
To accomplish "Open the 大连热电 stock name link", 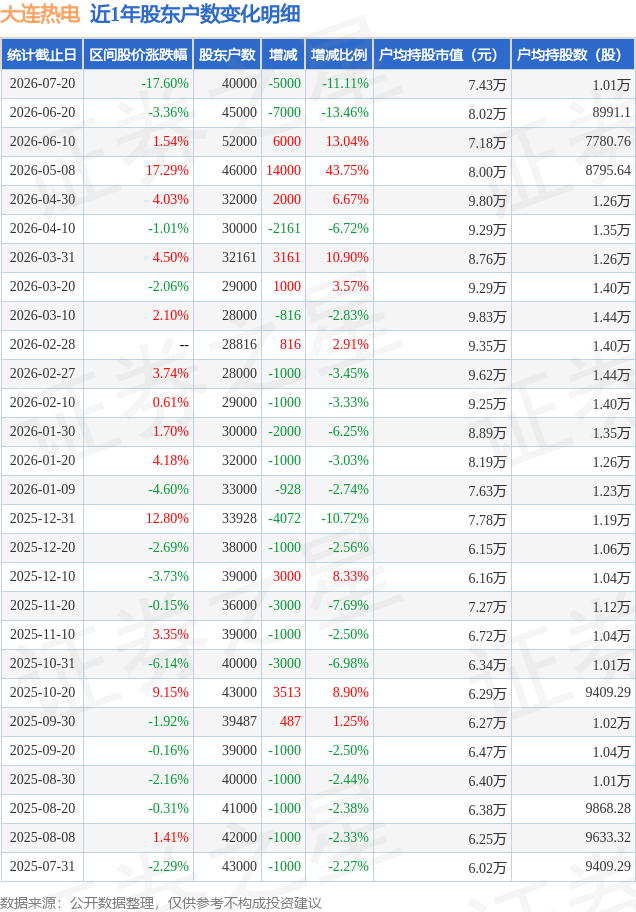I will pyautogui.click(x=40, y=14).
